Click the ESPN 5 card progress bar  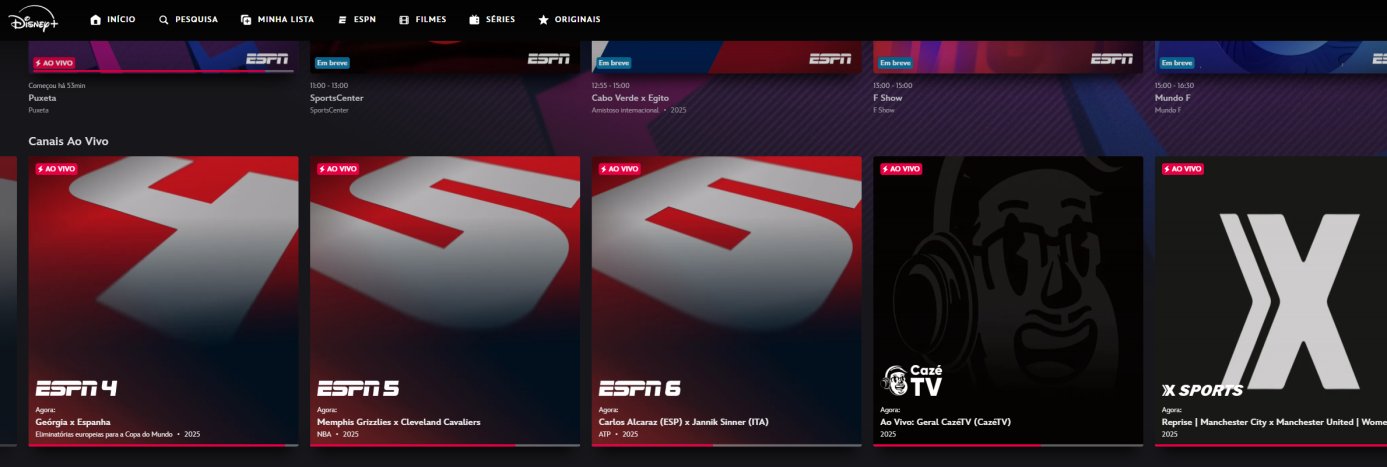(445, 445)
